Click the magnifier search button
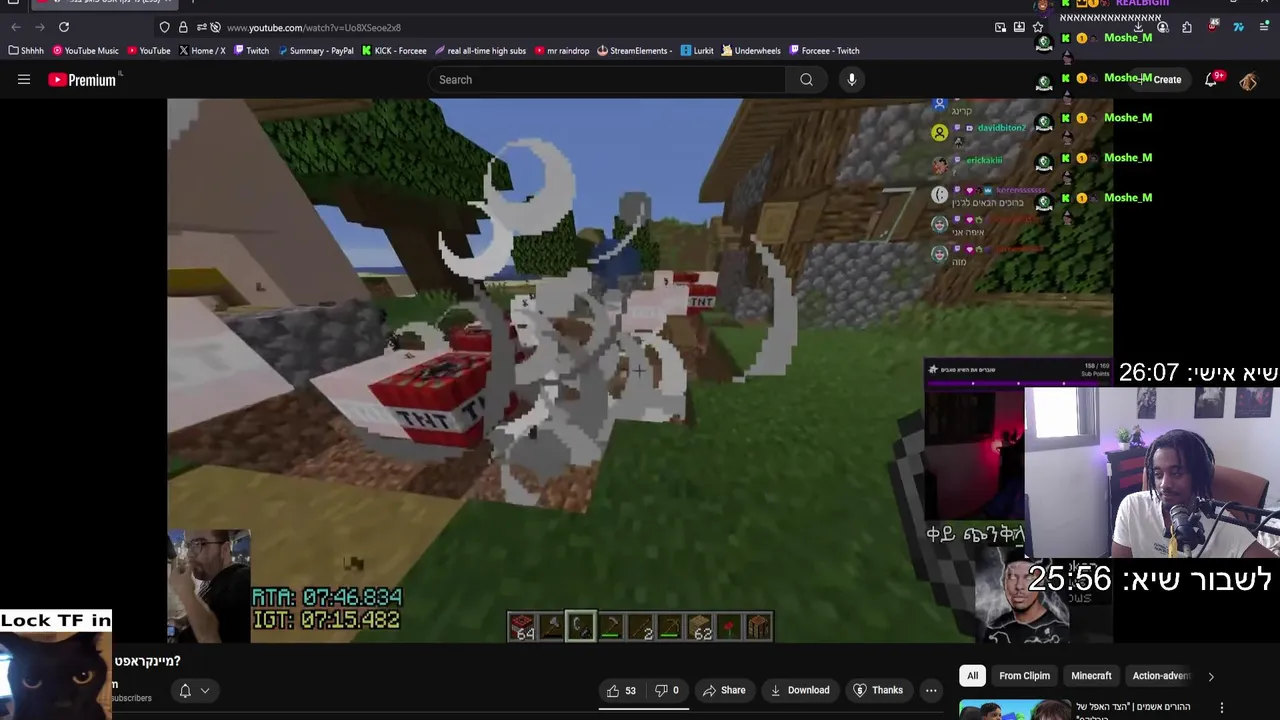The height and width of the screenshot is (720, 1280). (x=807, y=80)
